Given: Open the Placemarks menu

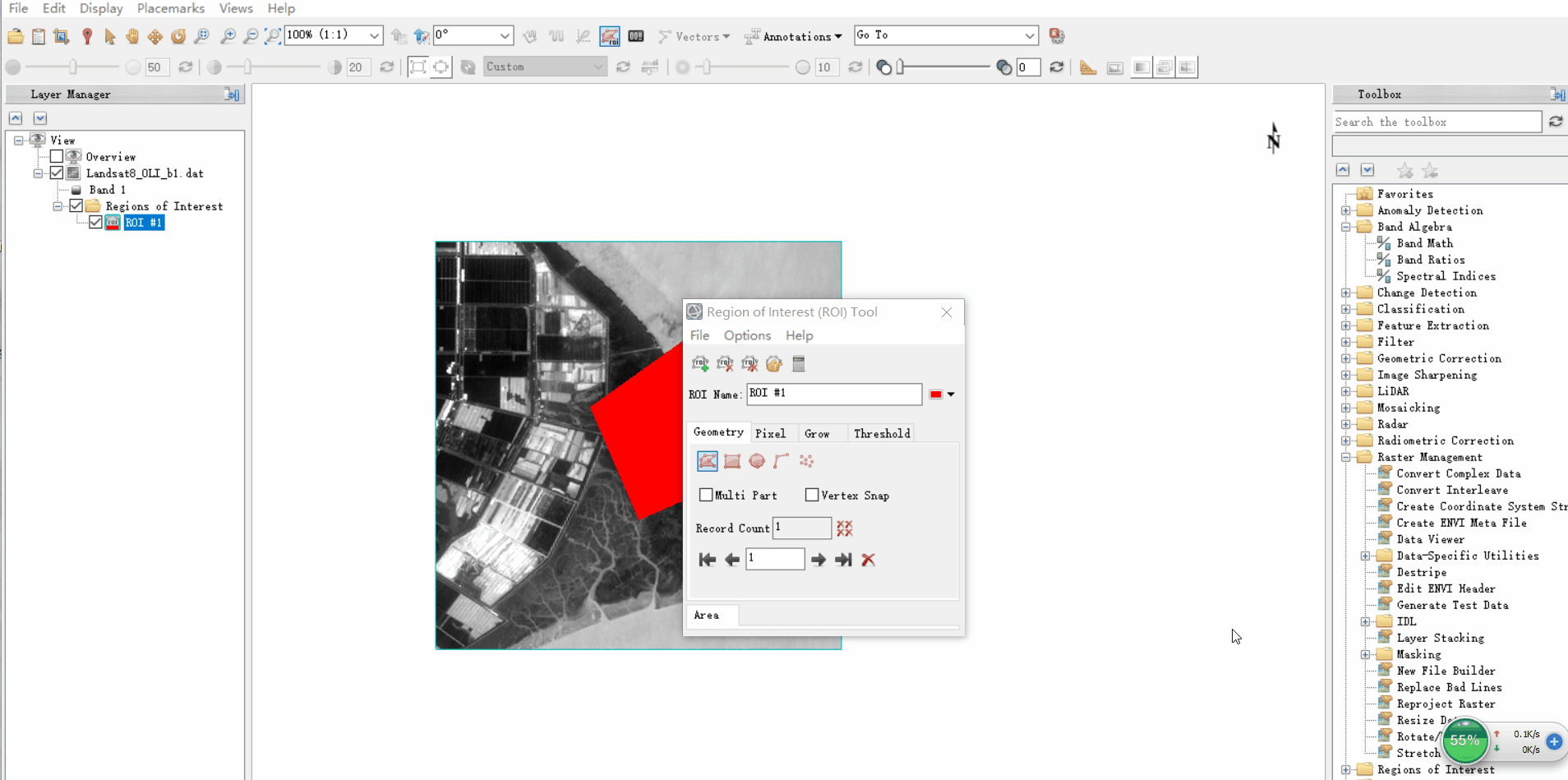Looking at the screenshot, I should 170,8.
